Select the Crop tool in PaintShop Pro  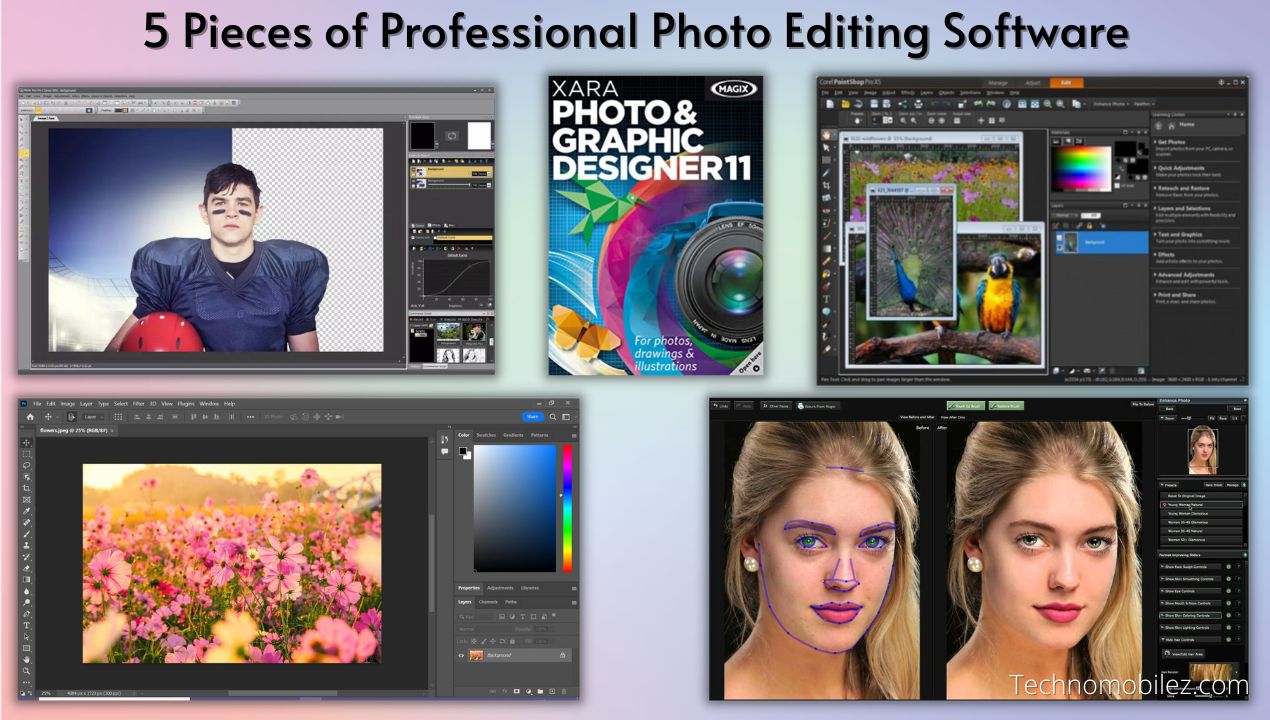click(826, 185)
